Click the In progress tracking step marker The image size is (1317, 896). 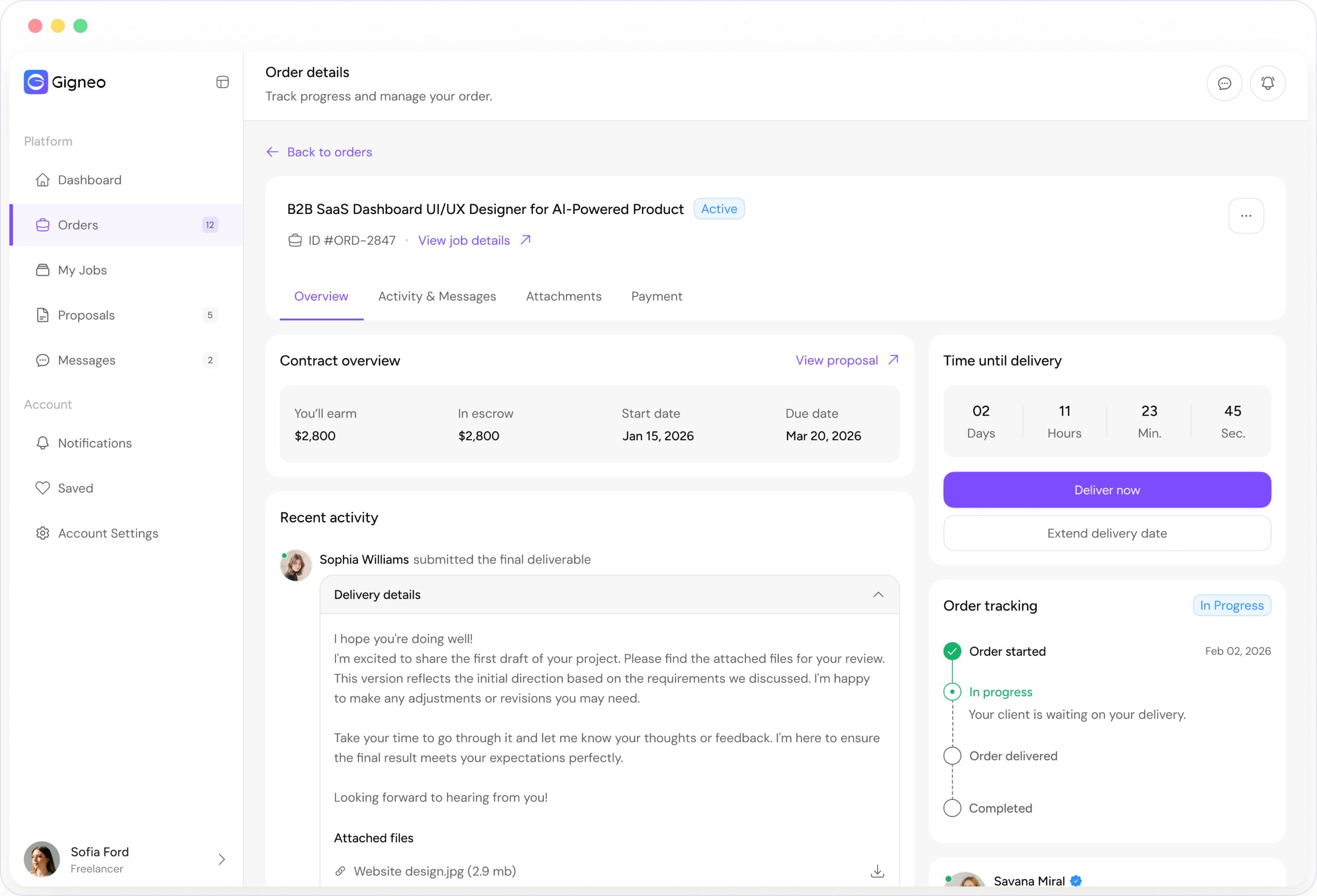(x=952, y=692)
